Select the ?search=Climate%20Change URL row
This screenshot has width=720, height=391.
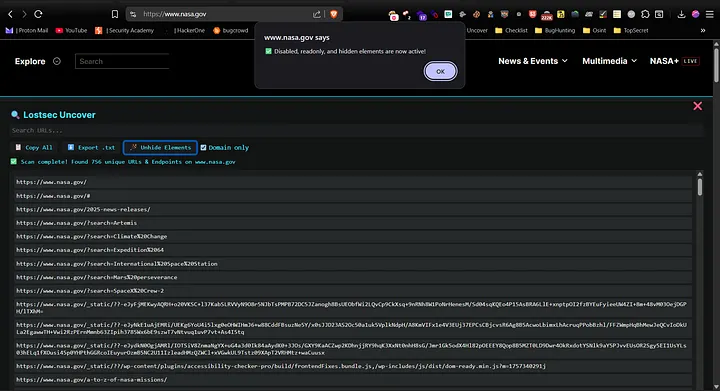coord(353,236)
